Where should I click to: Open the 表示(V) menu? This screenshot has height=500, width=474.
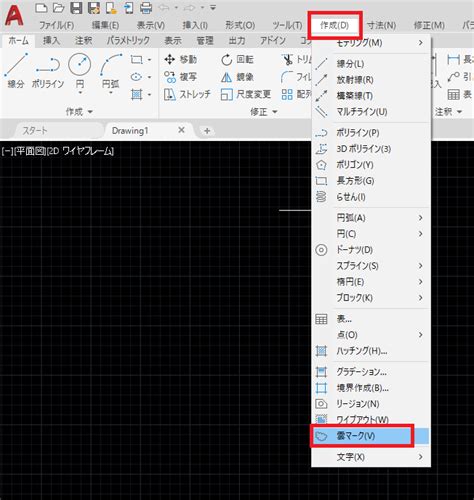click(151, 25)
